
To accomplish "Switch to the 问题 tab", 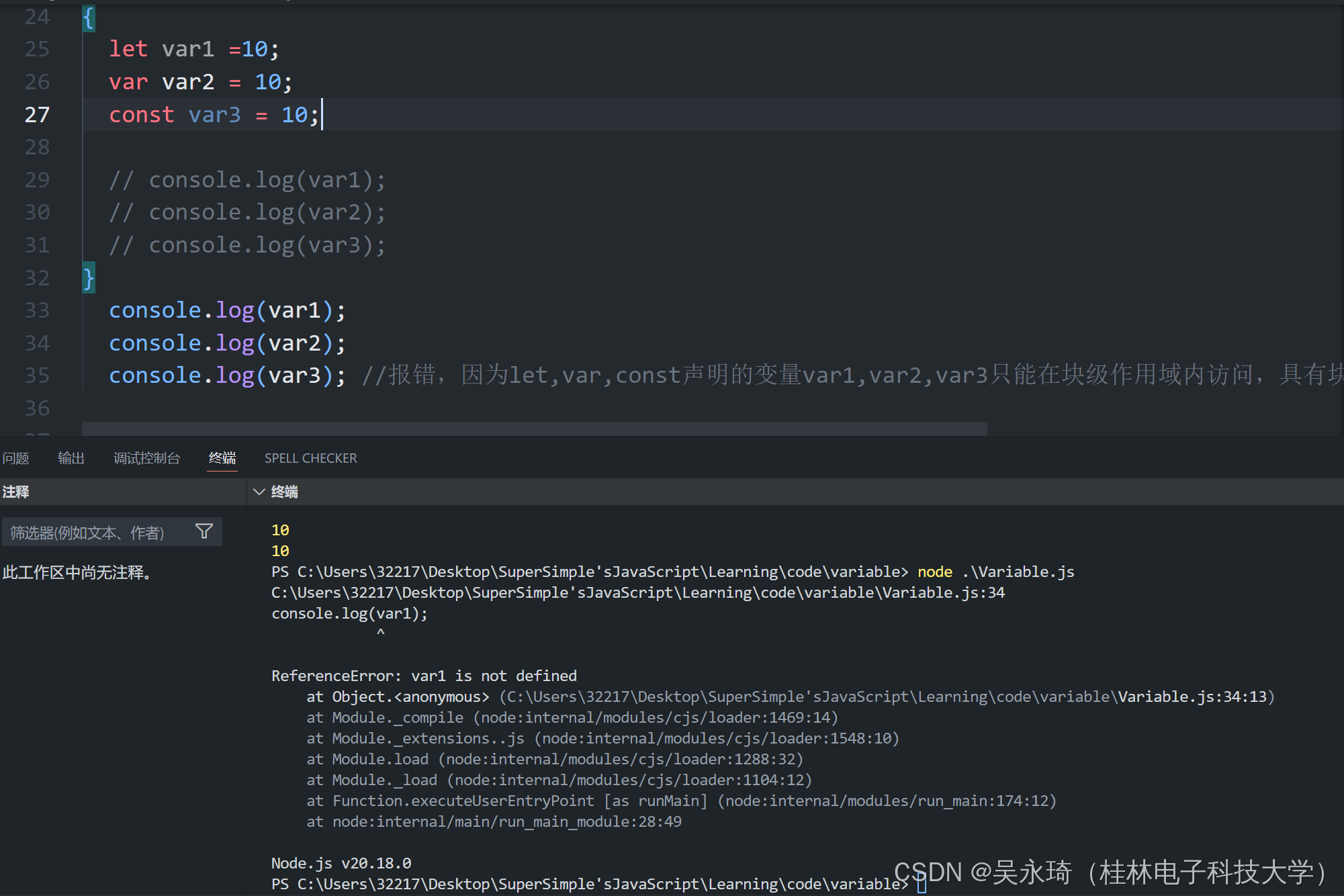I will coord(15,458).
